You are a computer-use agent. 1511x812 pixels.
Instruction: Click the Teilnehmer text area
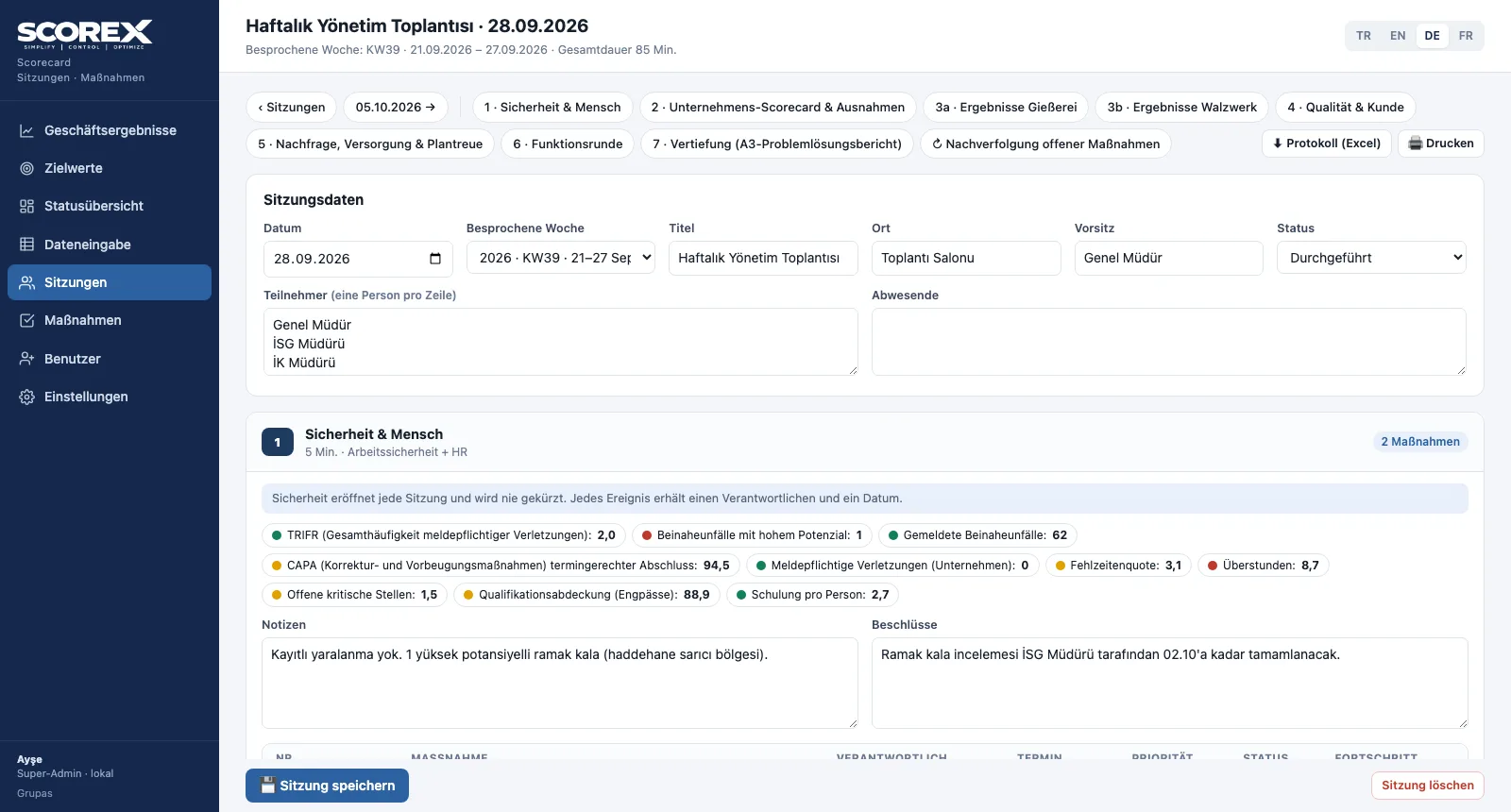point(561,342)
